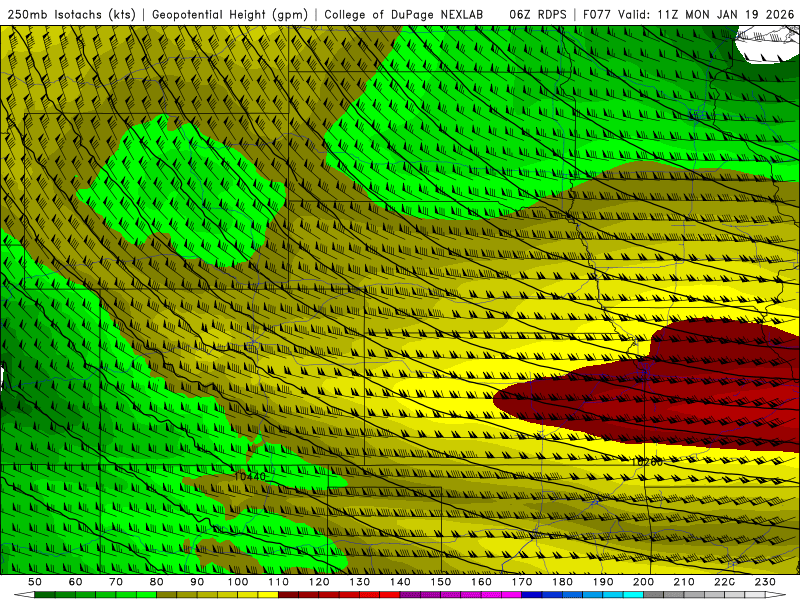Viewport: 800px width, 600px height.
Task: Click the 220 value on the color scale
Action: 725,582
